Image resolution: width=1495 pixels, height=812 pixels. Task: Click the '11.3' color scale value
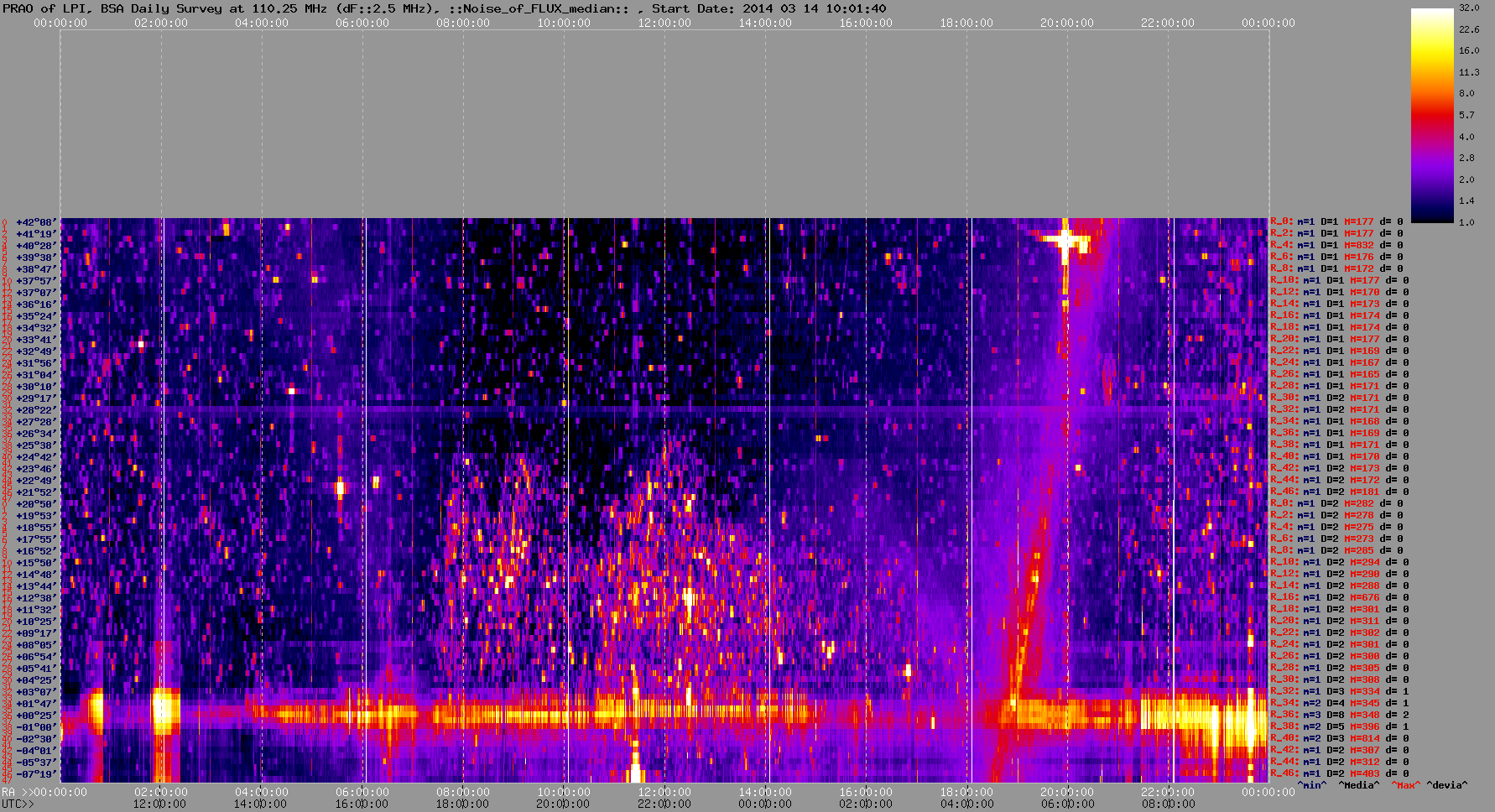tap(1468, 72)
